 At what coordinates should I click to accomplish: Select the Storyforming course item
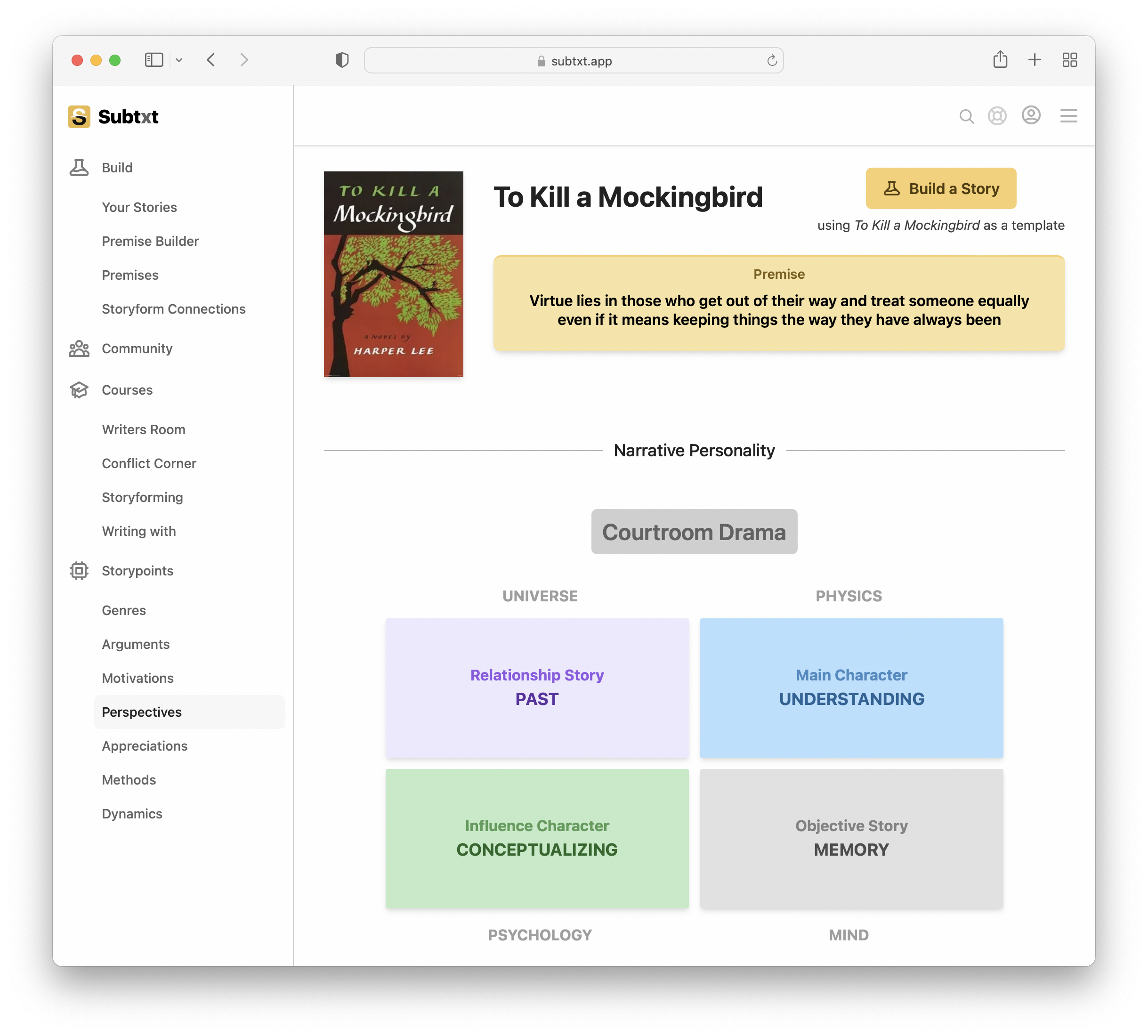tap(142, 497)
